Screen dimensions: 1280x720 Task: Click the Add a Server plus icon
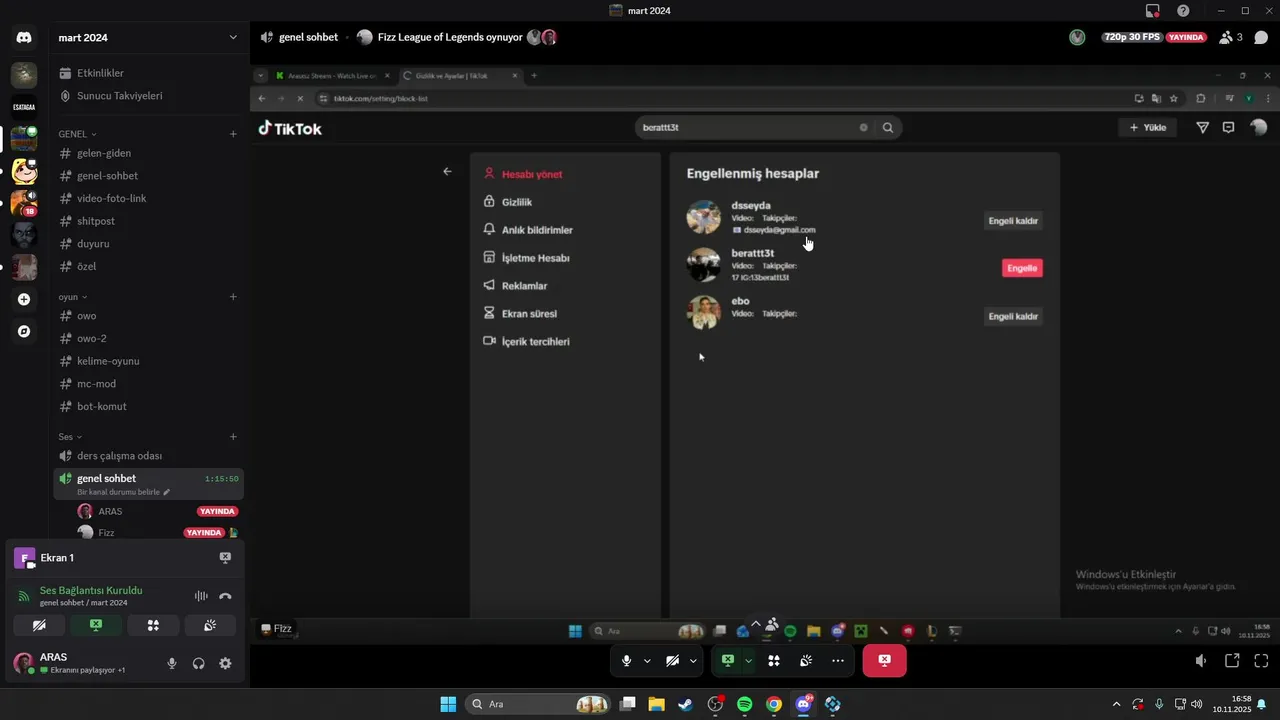[24, 299]
